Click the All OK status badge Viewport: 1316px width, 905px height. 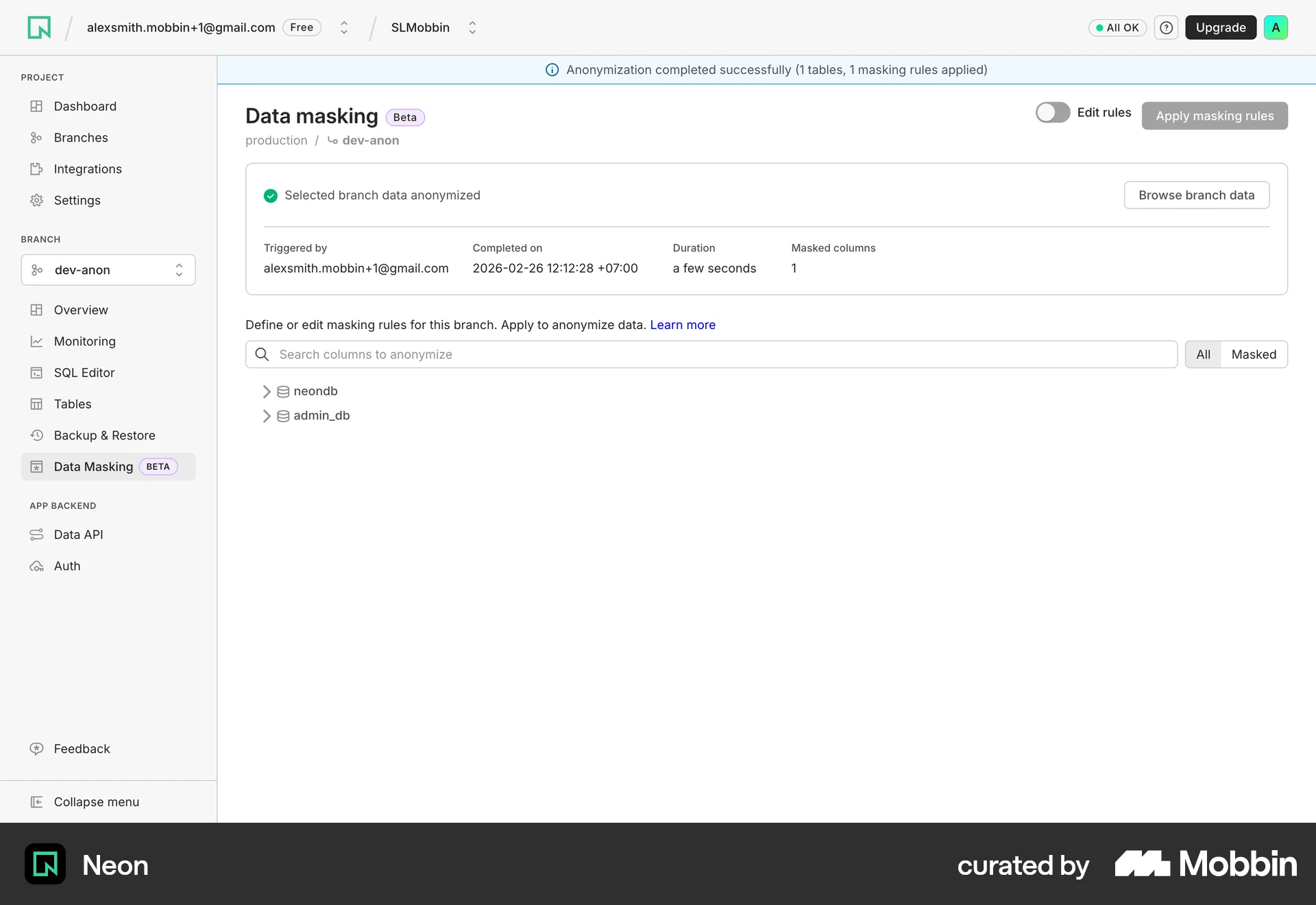(1117, 27)
